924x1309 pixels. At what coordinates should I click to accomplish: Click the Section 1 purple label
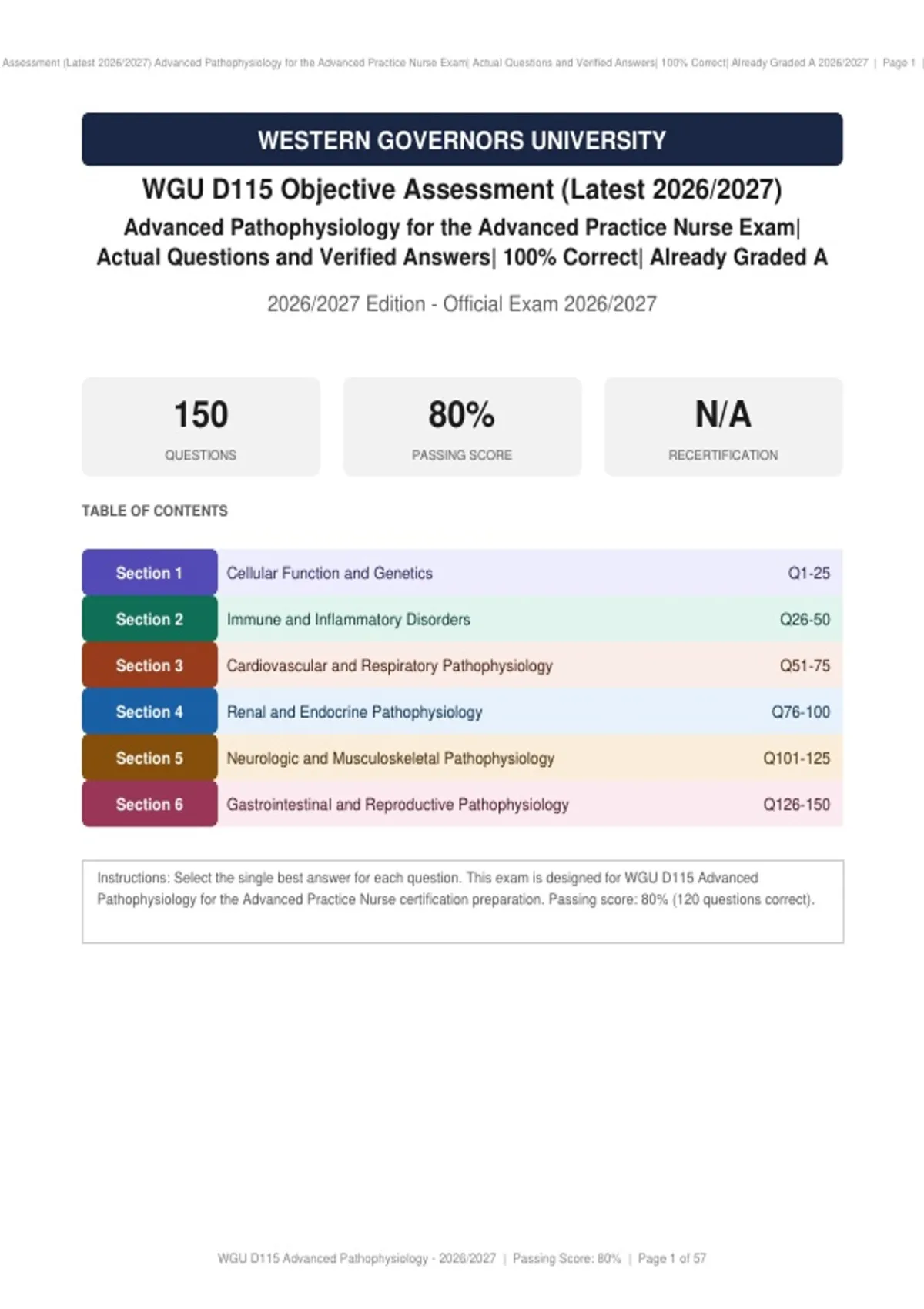(x=149, y=573)
